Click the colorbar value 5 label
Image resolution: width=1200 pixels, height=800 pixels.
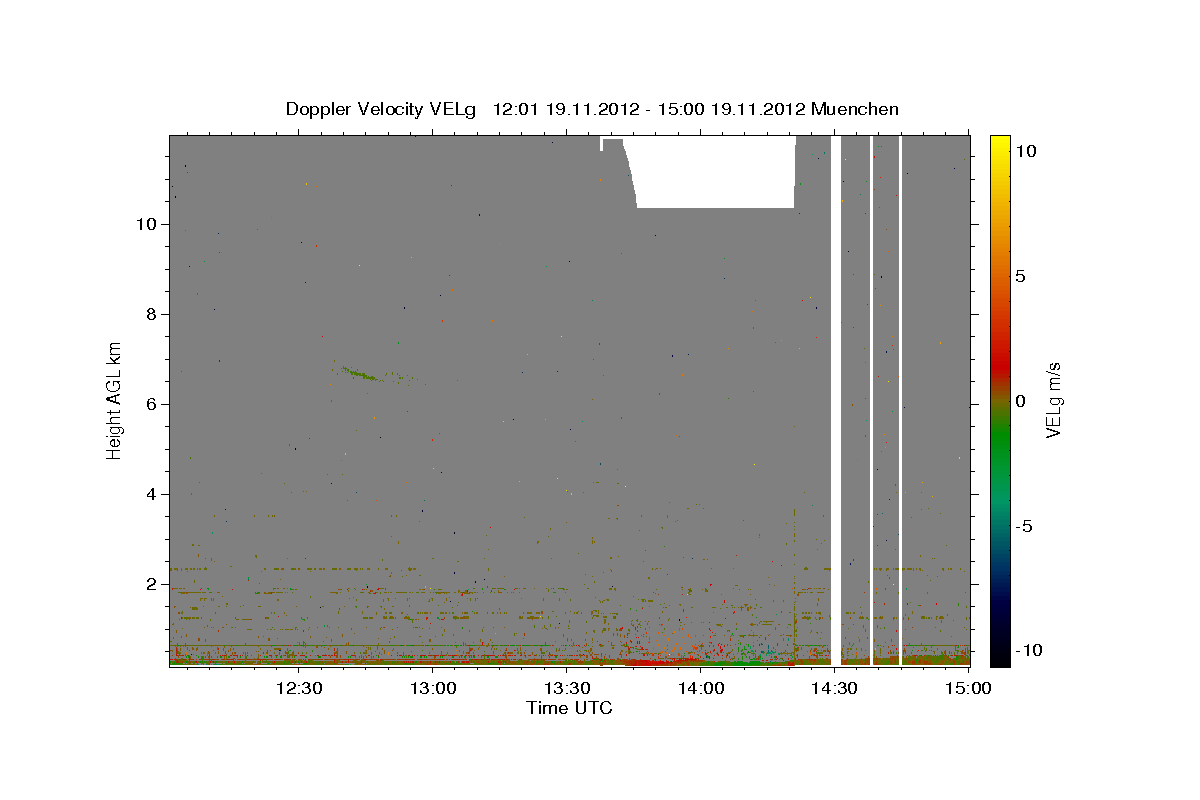tap(1020, 276)
